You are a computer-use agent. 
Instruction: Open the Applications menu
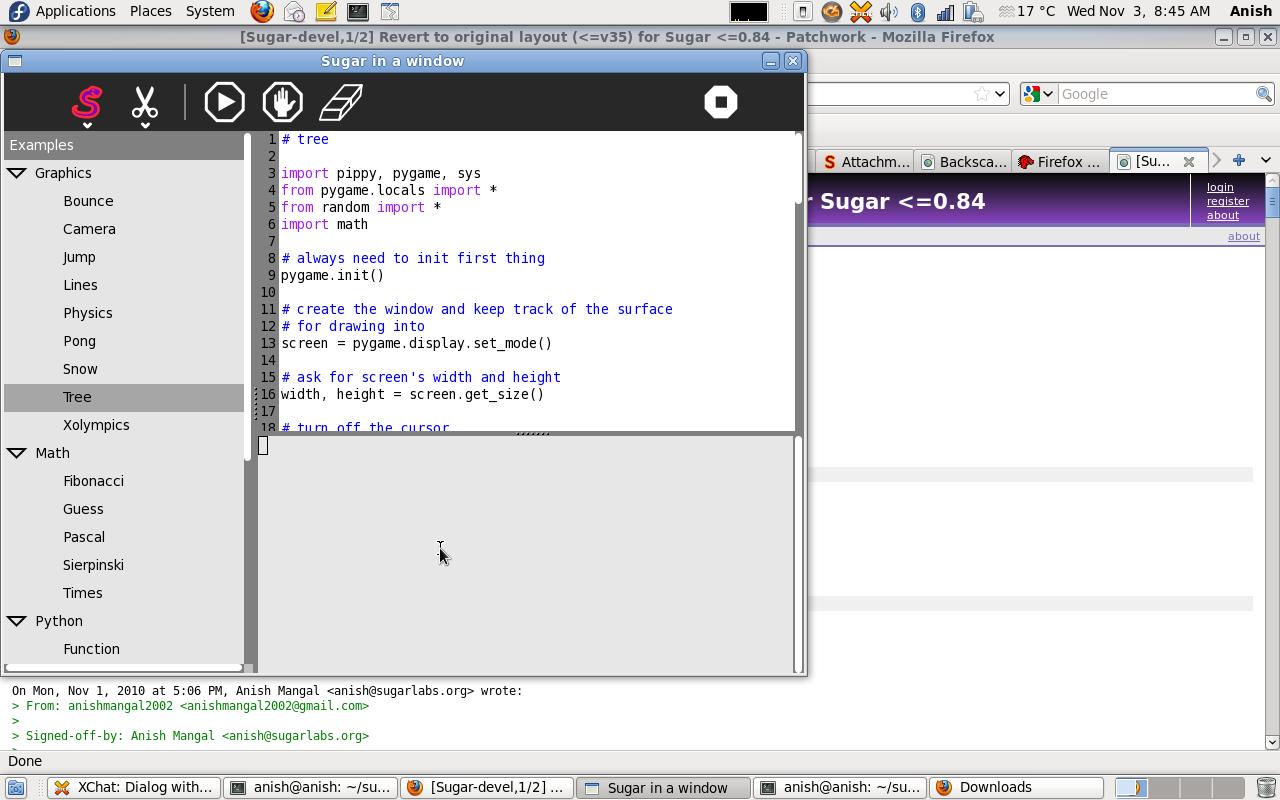(75, 11)
